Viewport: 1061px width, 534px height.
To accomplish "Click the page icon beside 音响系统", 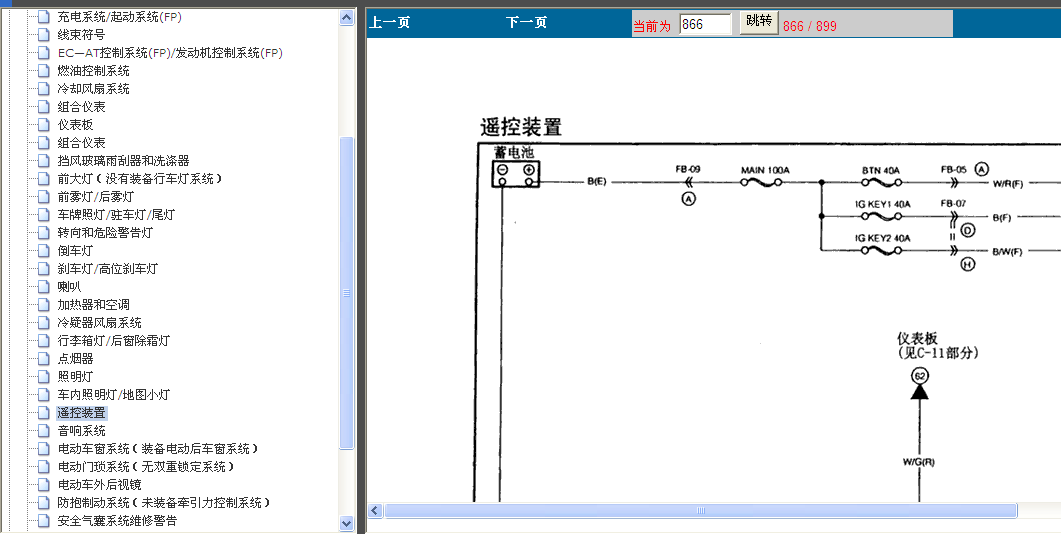I will (x=43, y=430).
